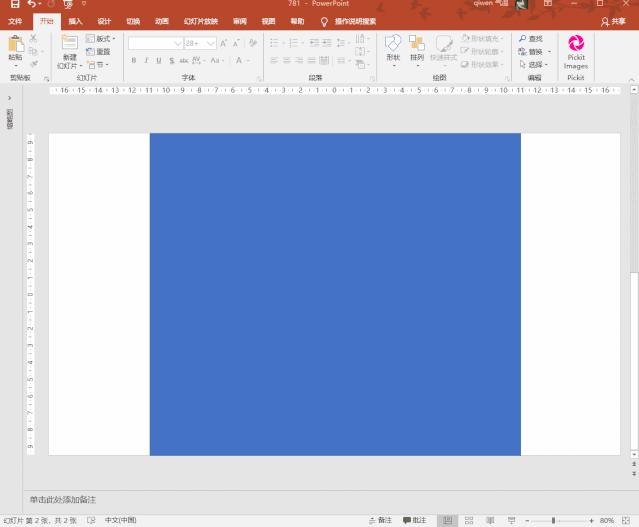Expand the Select (选择) dropdown
This screenshot has width=639, height=527.
[x=535, y=65]
